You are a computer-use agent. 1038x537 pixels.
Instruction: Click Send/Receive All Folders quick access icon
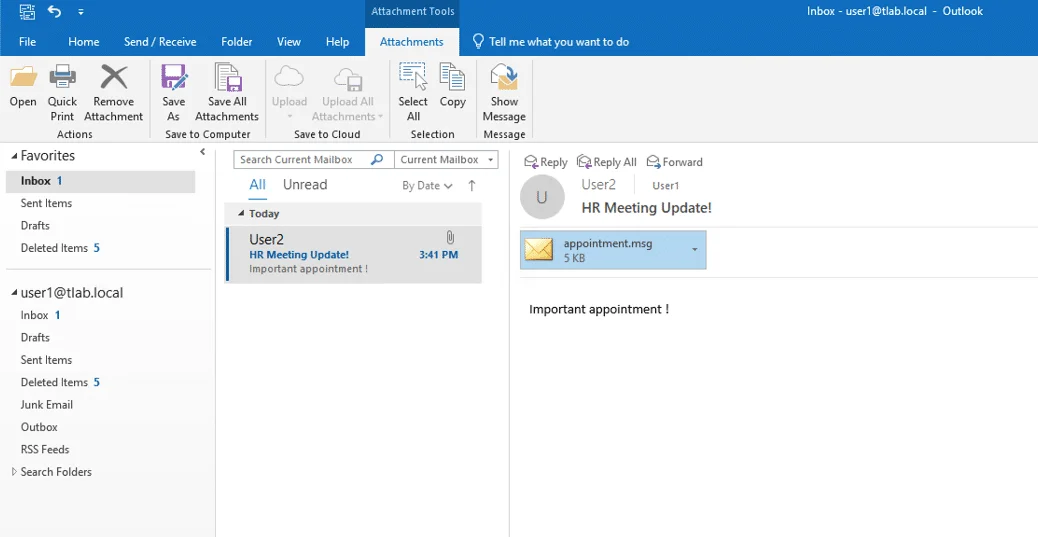26,11
